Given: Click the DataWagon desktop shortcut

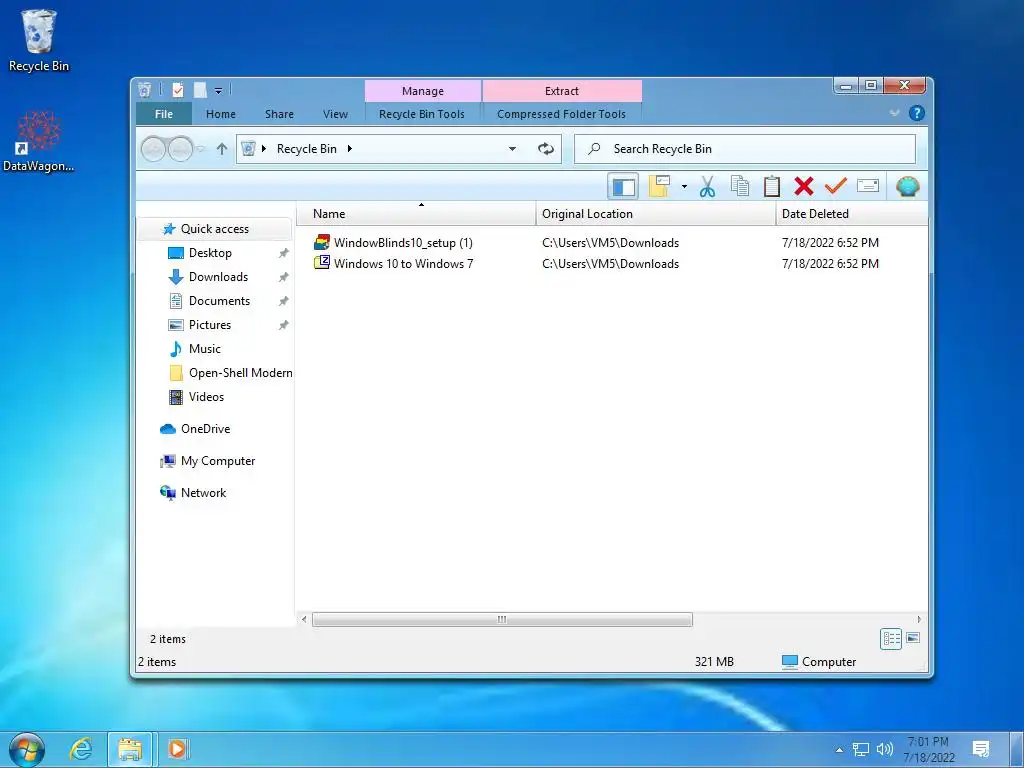Looking at the screenshot, I should [x=39, y=141].
